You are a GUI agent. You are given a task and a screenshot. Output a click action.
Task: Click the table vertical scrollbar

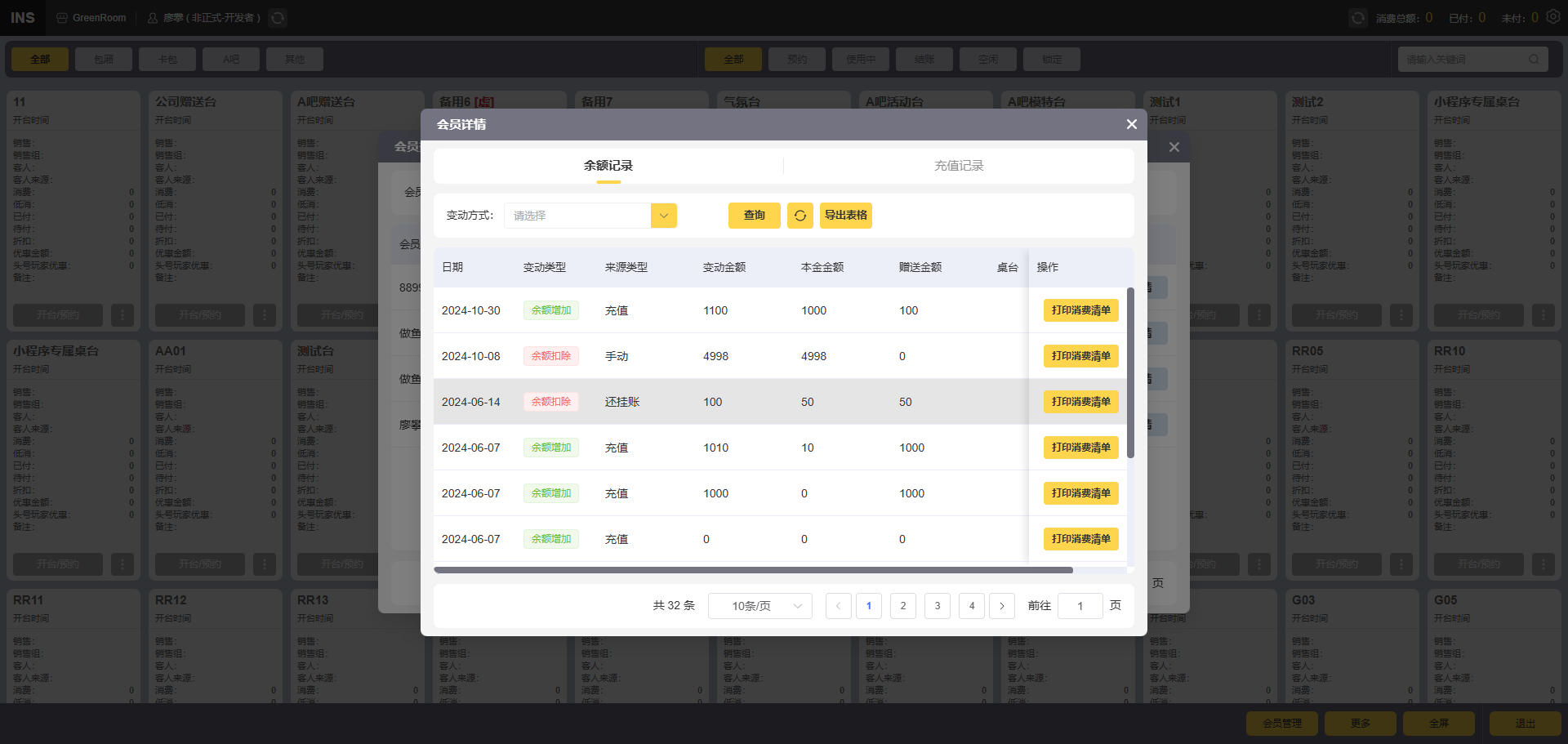click(x=1130, y=372)
